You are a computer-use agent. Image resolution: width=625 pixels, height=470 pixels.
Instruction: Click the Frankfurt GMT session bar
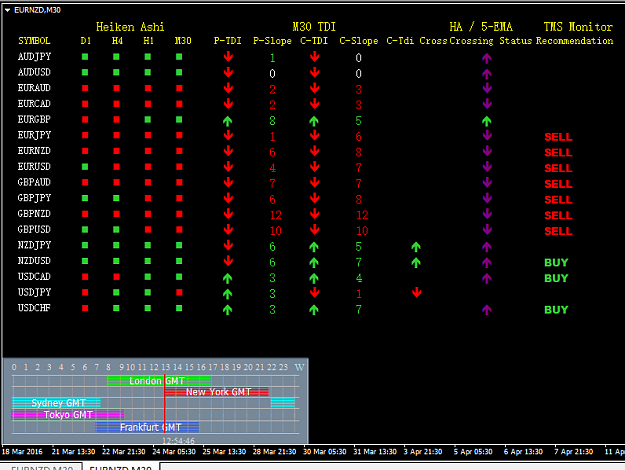pyautogui.click(x=147, y=427)
